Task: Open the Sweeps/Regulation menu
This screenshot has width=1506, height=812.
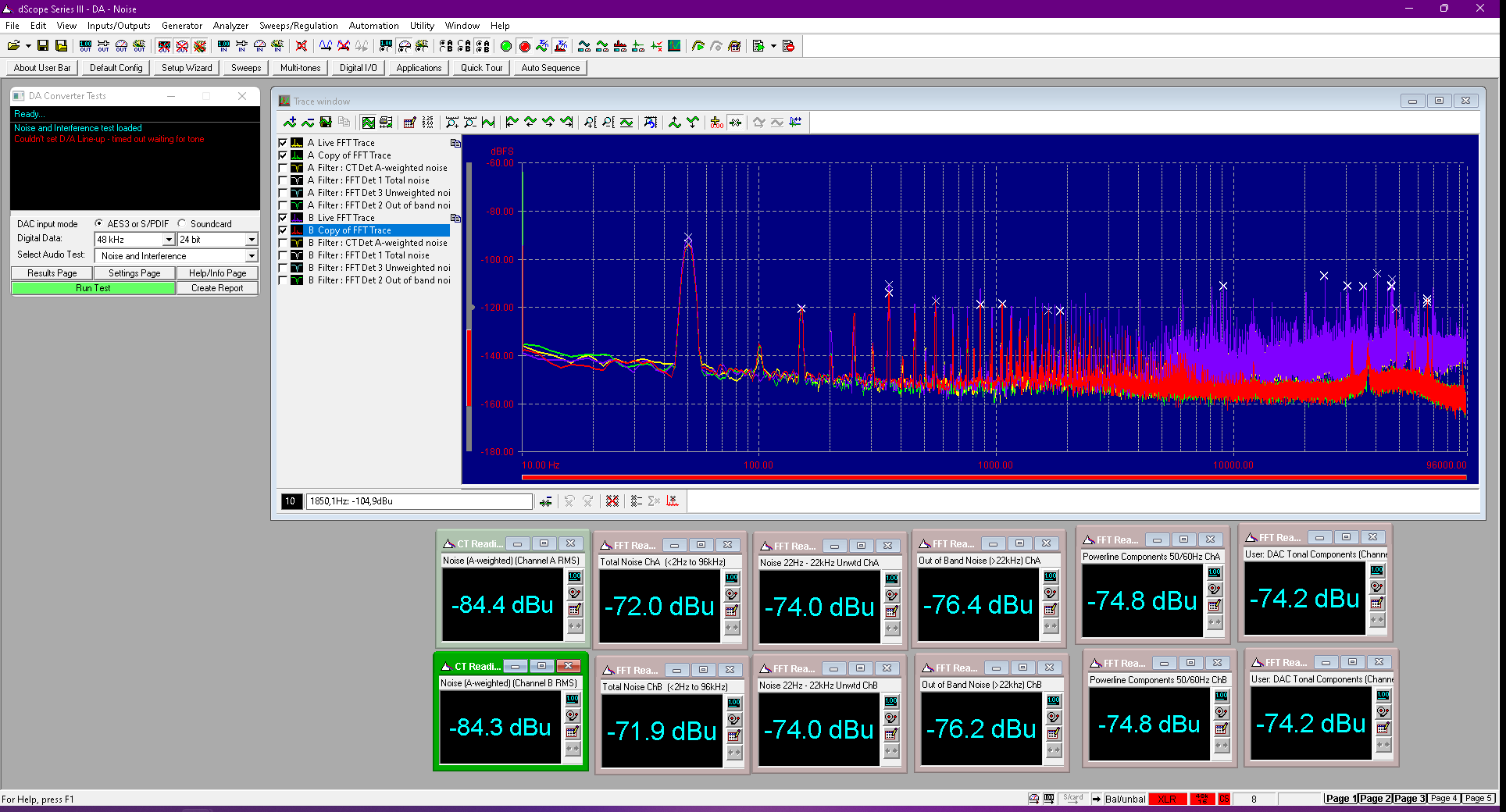Action: pos(298,26)
